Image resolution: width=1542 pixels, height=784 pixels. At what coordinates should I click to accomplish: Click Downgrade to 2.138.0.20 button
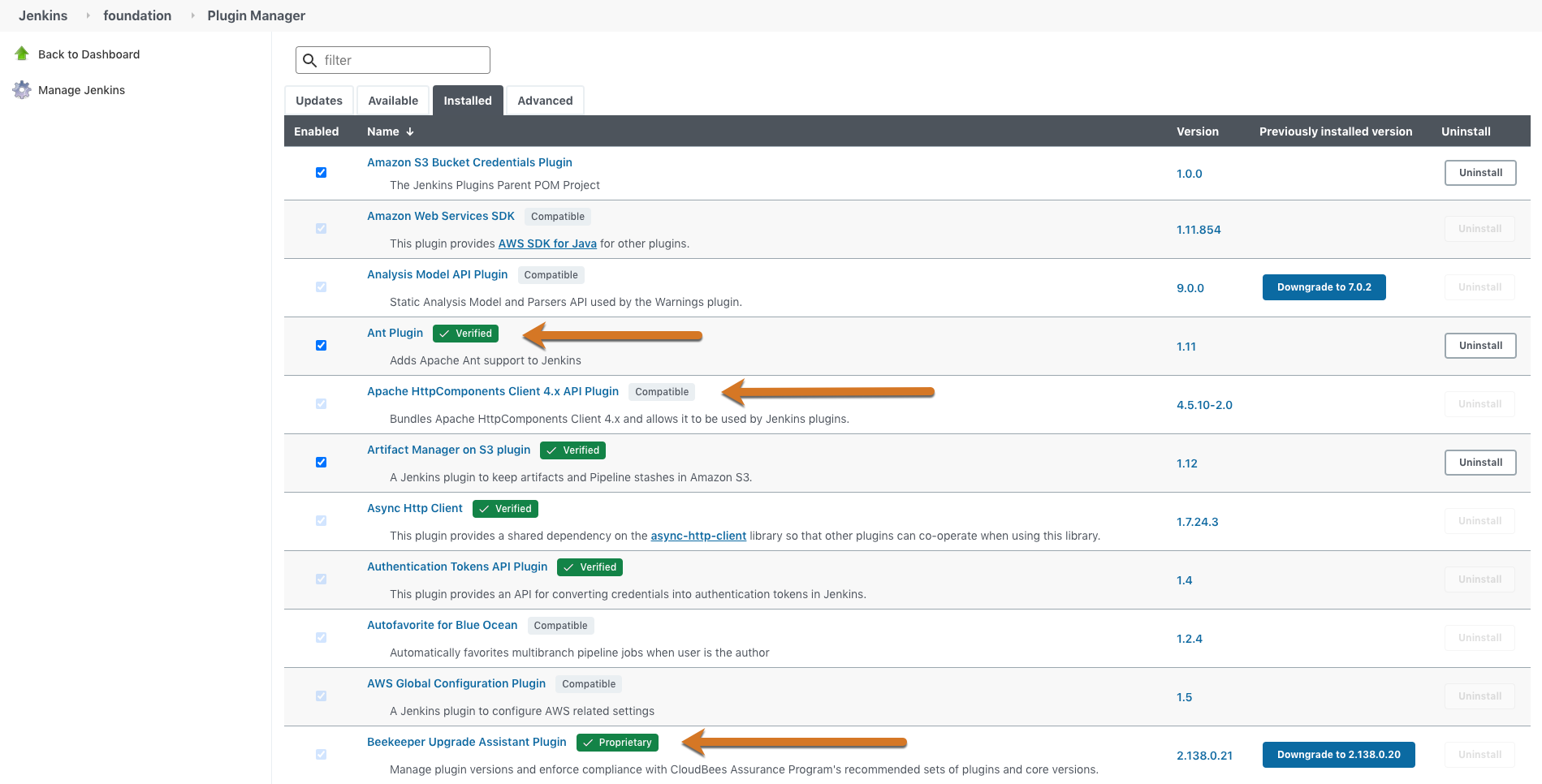(x=1338, y=755)
